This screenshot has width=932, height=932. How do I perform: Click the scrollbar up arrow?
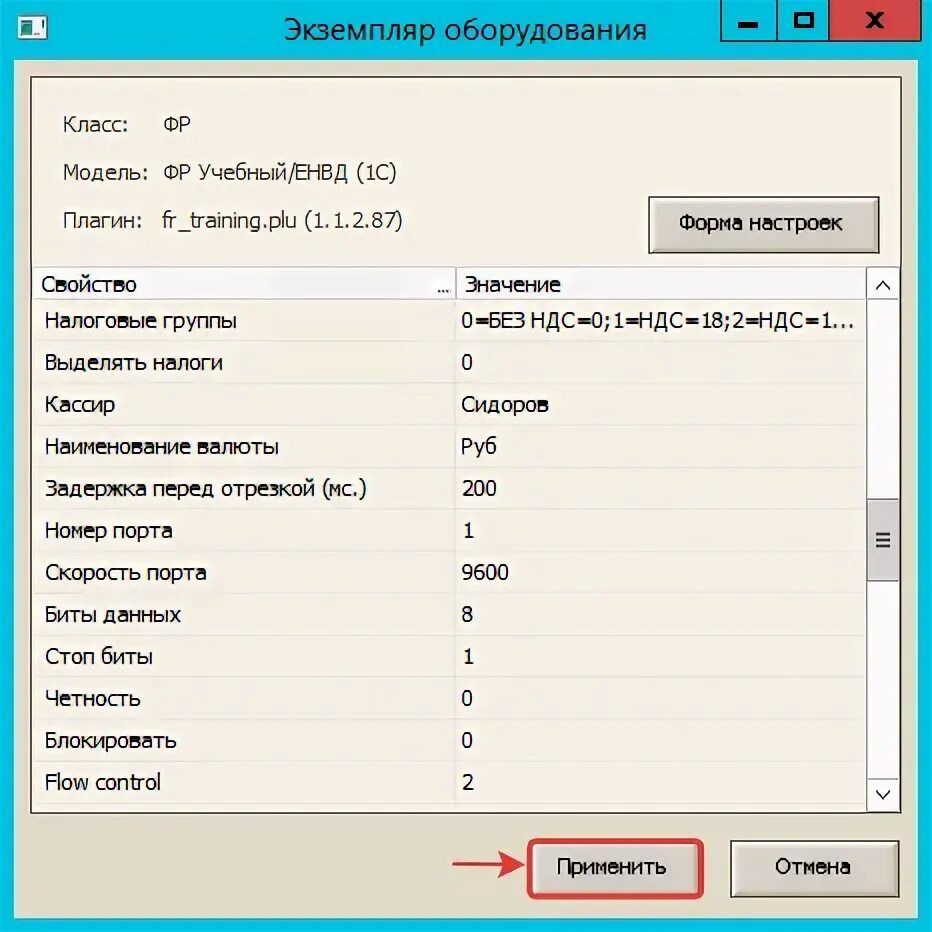[x=883, y=285]
